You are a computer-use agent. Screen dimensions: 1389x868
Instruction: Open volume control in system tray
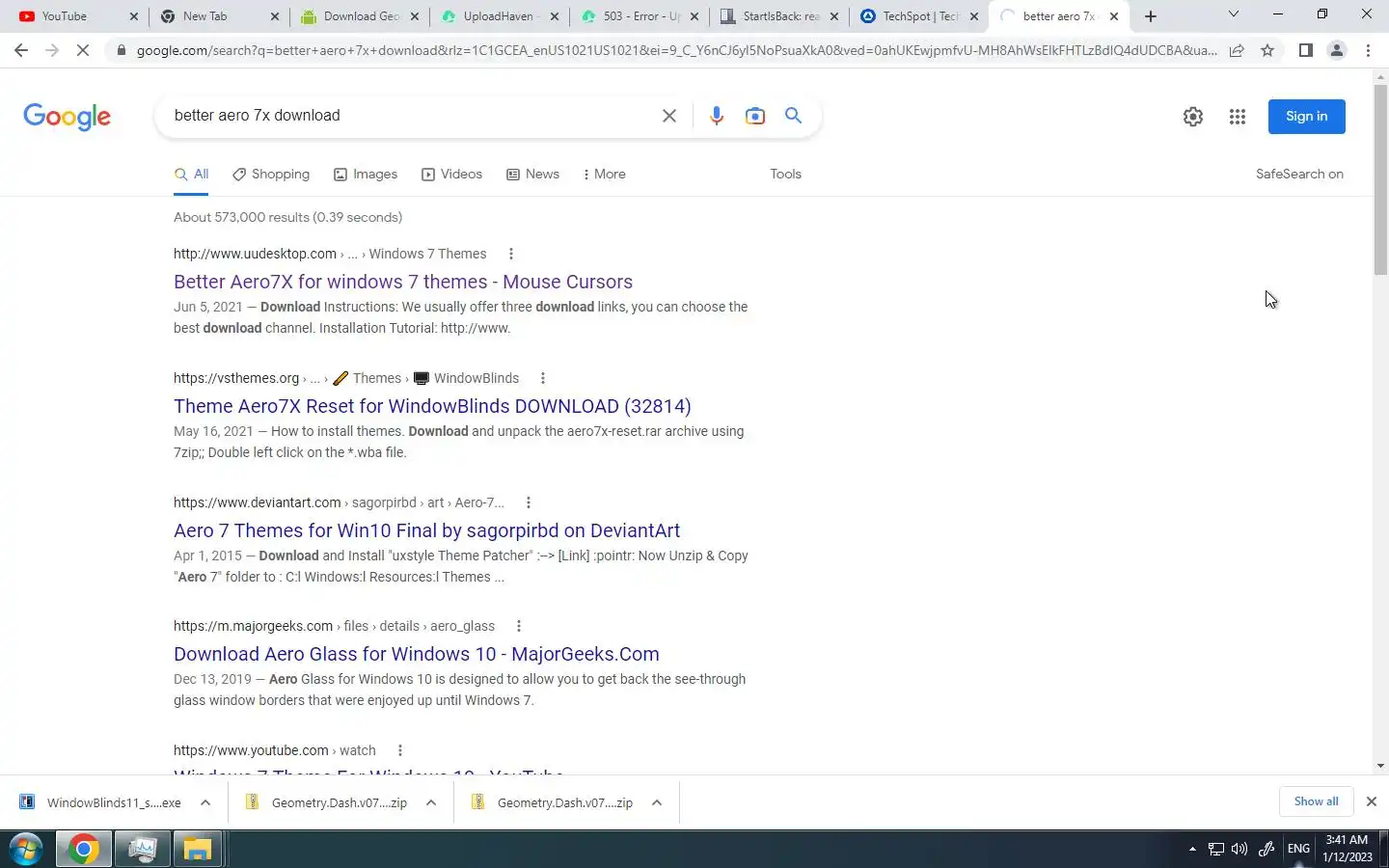pos(1239,850)
